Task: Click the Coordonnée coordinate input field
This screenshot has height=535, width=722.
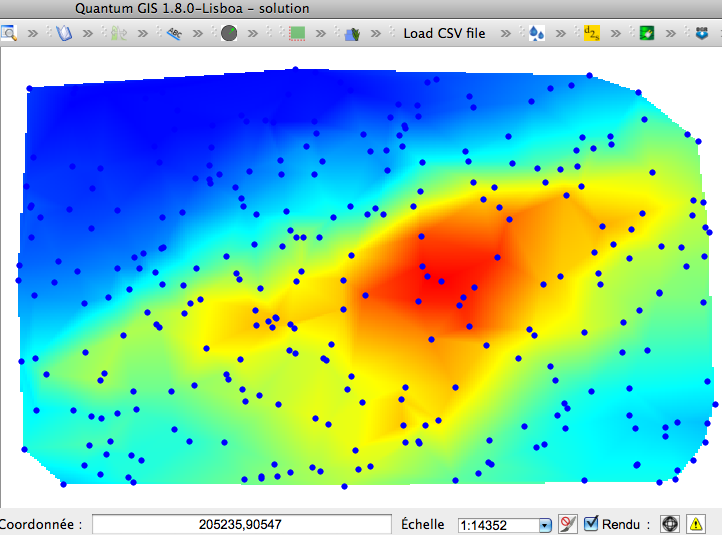Action: [x=240, y=524]
